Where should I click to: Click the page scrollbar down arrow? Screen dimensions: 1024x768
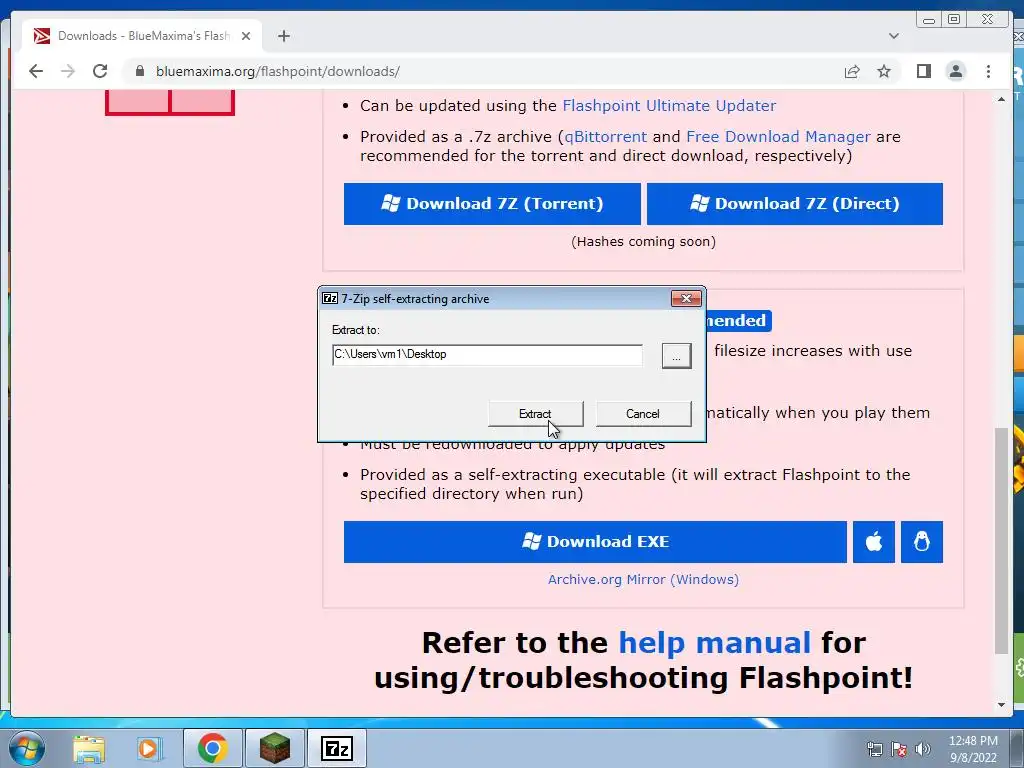1001,705
